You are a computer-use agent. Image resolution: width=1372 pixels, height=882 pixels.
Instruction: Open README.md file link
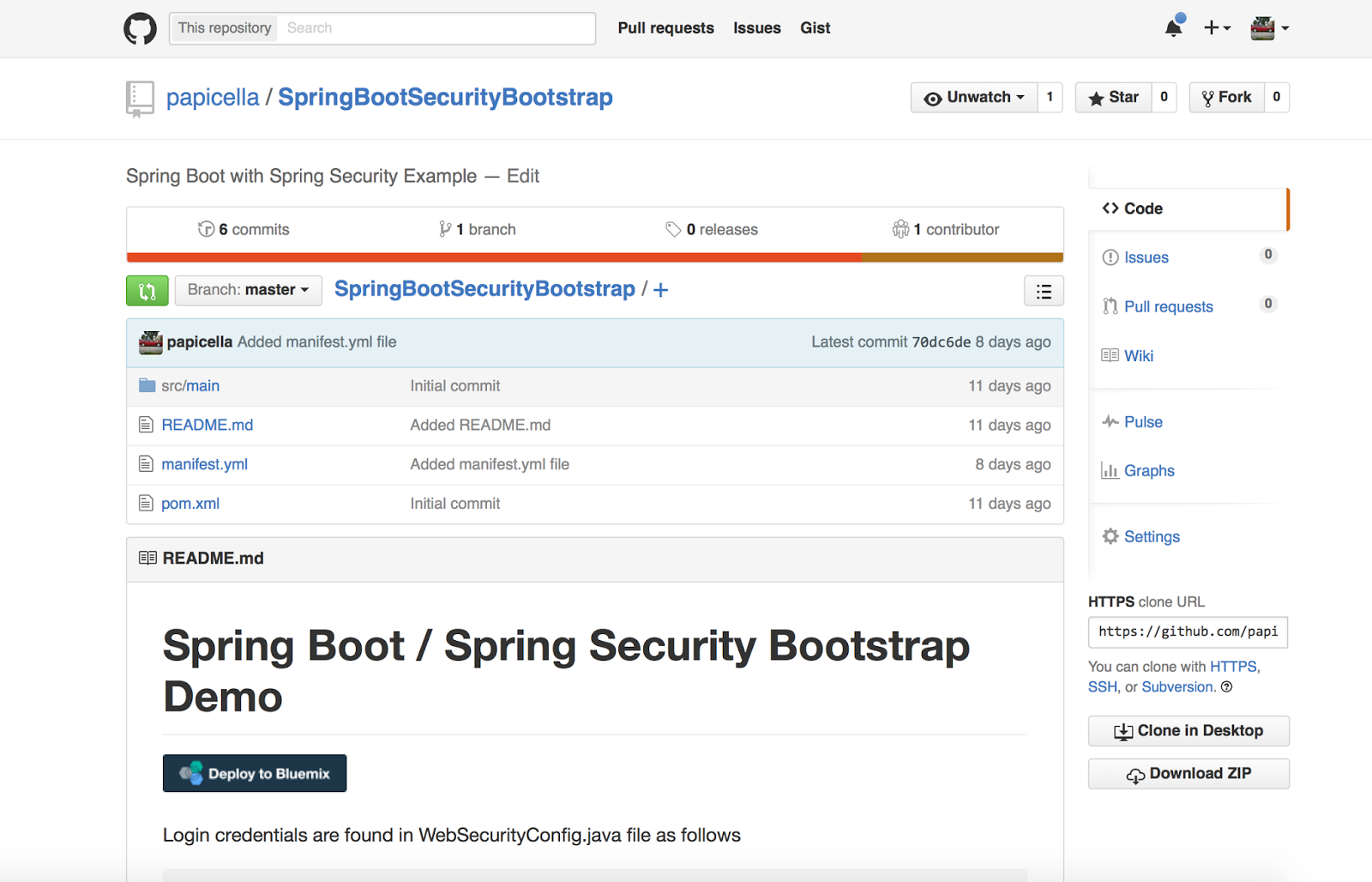click(x=208, y=425)
